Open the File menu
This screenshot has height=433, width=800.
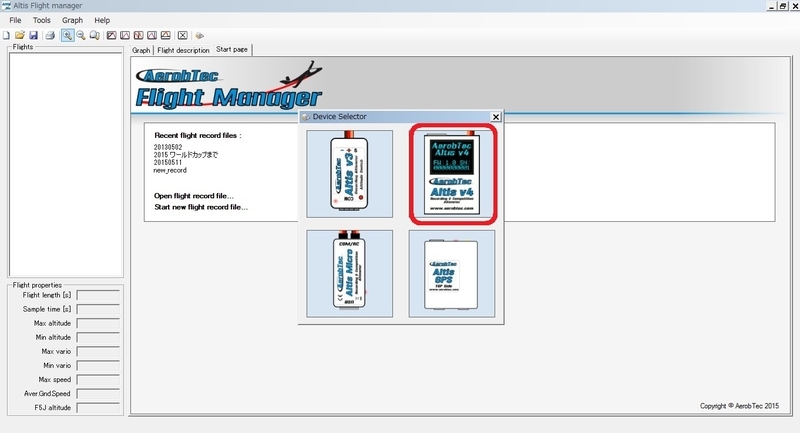tap(15, 20)
